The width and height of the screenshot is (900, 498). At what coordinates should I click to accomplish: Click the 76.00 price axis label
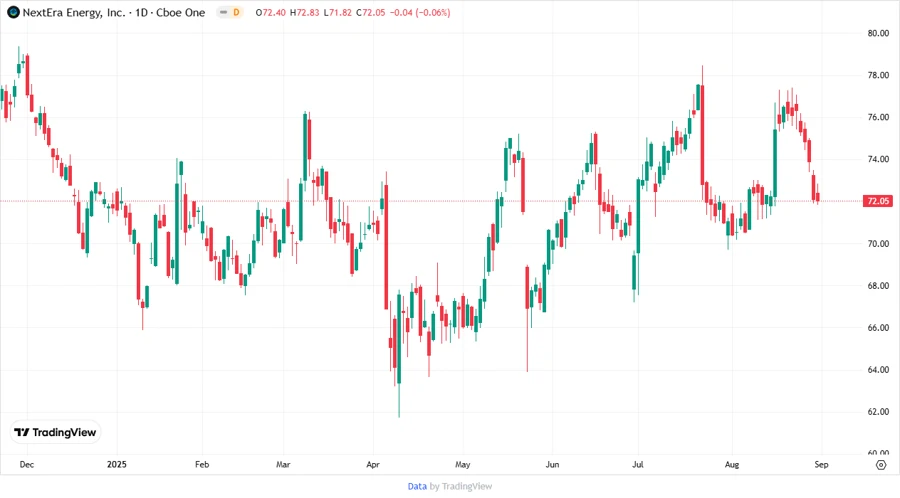pos(878,117)
